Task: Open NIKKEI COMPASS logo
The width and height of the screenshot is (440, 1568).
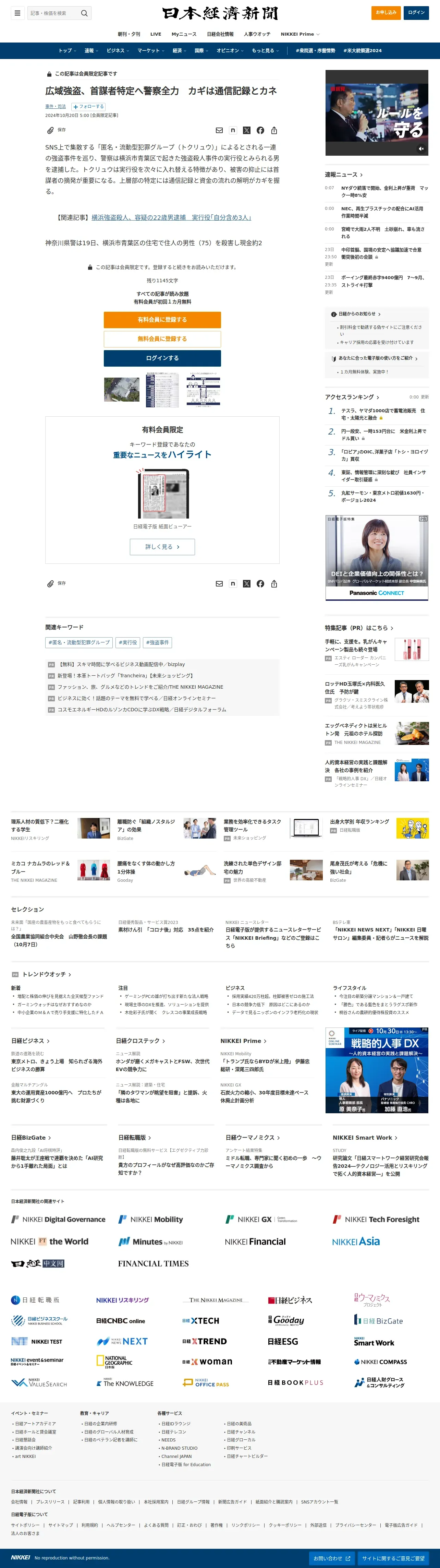Action: (380, 1362)
